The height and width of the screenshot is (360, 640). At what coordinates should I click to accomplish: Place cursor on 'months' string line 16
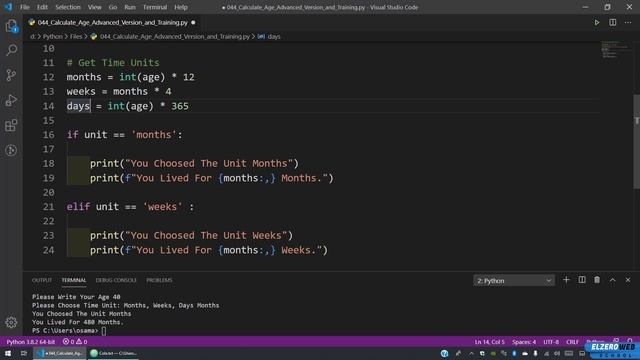tap(154, 135)
